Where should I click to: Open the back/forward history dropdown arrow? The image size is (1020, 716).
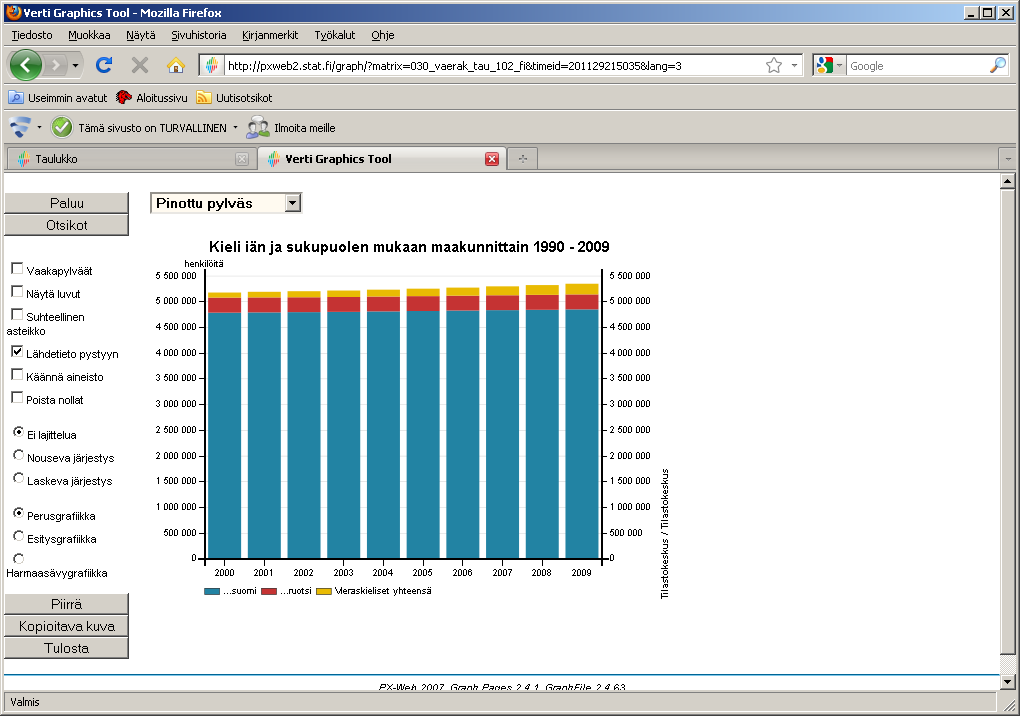[x=75, y=65]
